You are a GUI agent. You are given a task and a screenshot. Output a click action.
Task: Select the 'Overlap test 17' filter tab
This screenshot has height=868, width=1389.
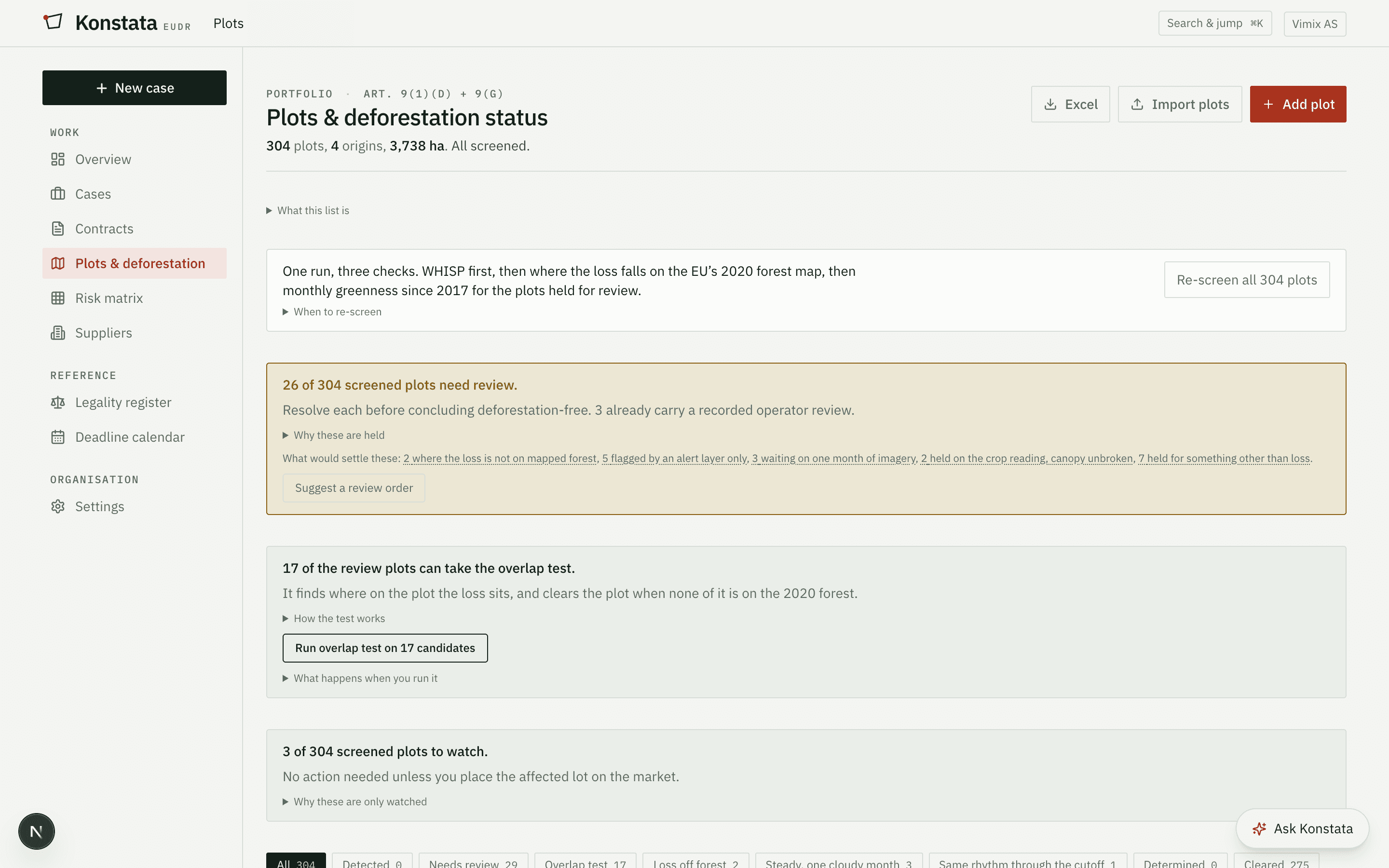(x=585, y=862)
